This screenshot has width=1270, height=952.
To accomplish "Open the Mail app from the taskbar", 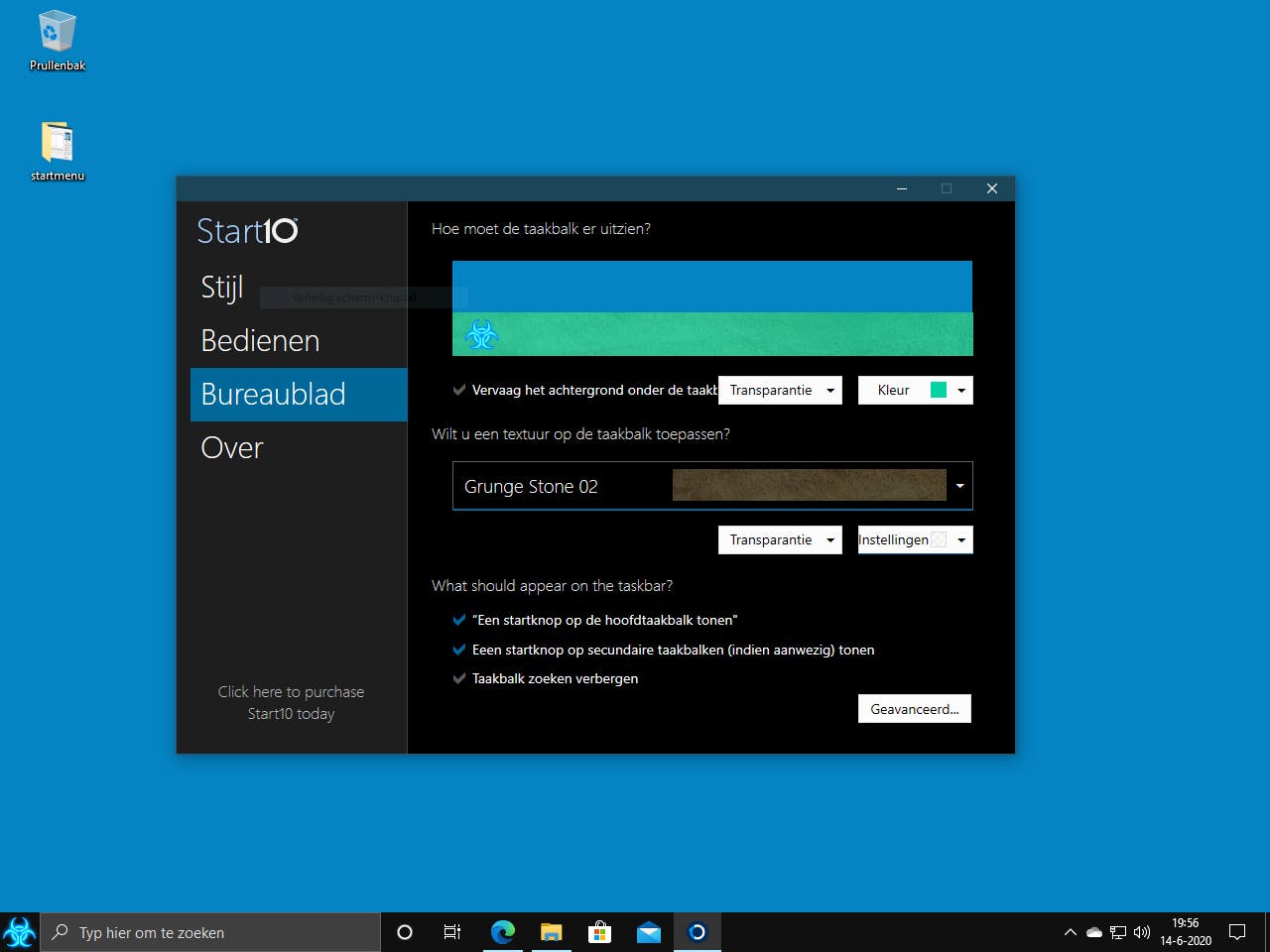I will click(649, 932).
